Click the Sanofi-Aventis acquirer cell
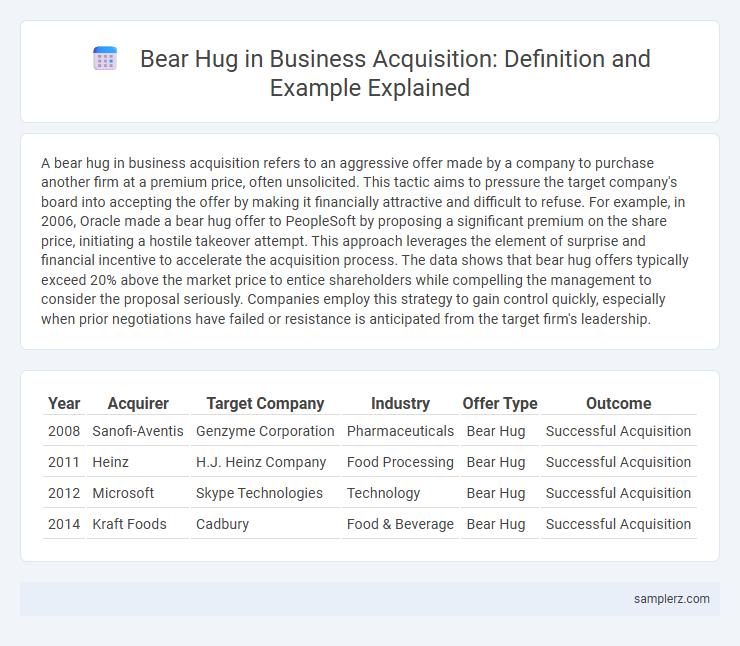 138,431
